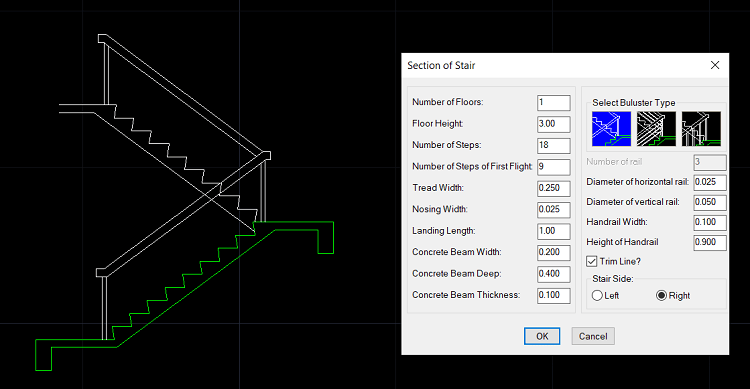
Task: Edit the Diameter of horizontal rail field
Action: pos(710,182)
